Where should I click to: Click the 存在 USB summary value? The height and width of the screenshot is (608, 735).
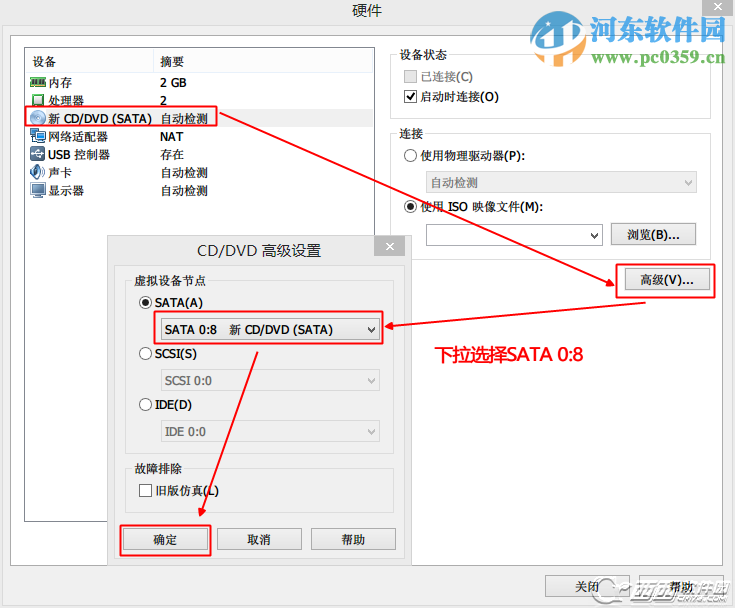172,154
